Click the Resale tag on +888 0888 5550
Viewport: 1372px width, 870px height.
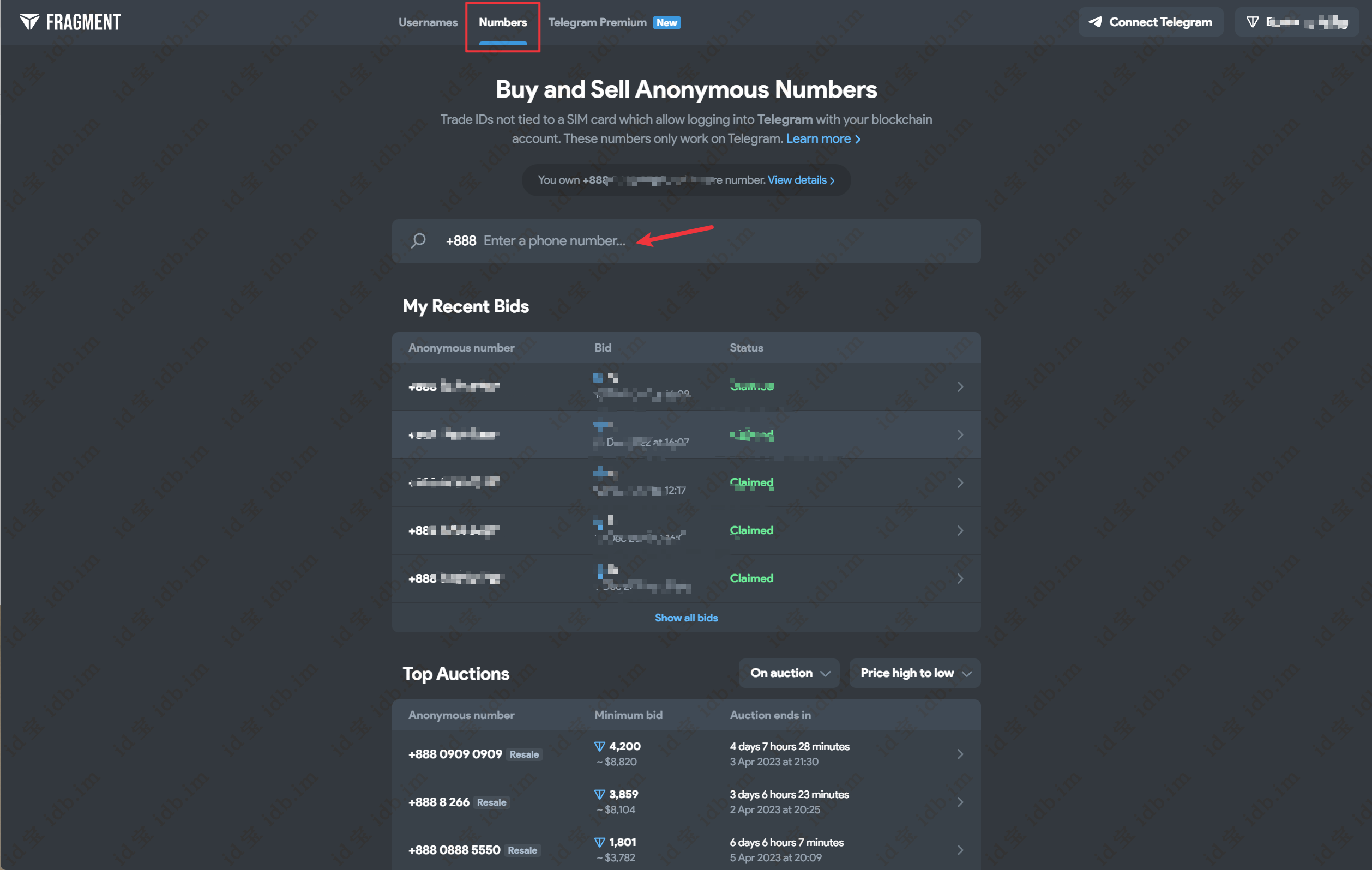click(522, 850)
